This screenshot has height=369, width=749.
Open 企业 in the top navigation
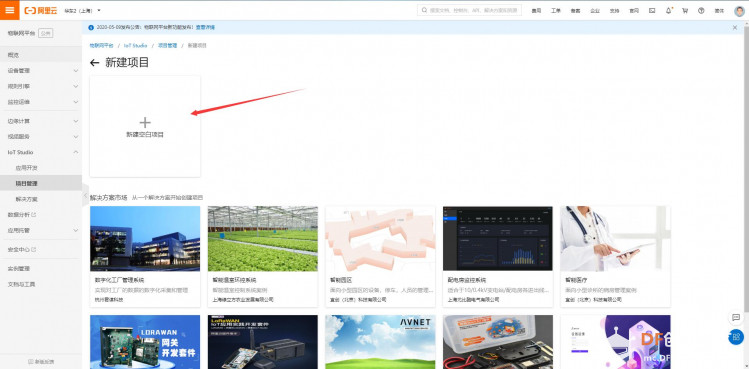595,11
